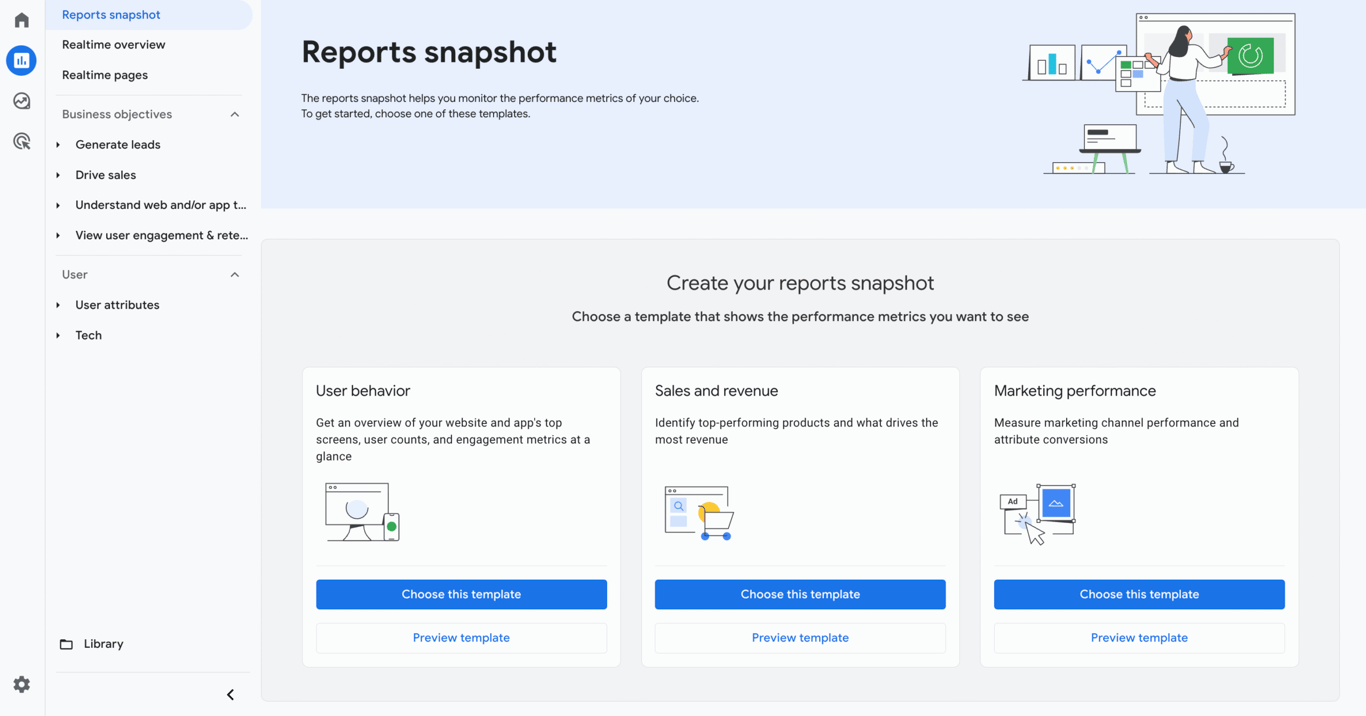Collapse the User section

234,274
